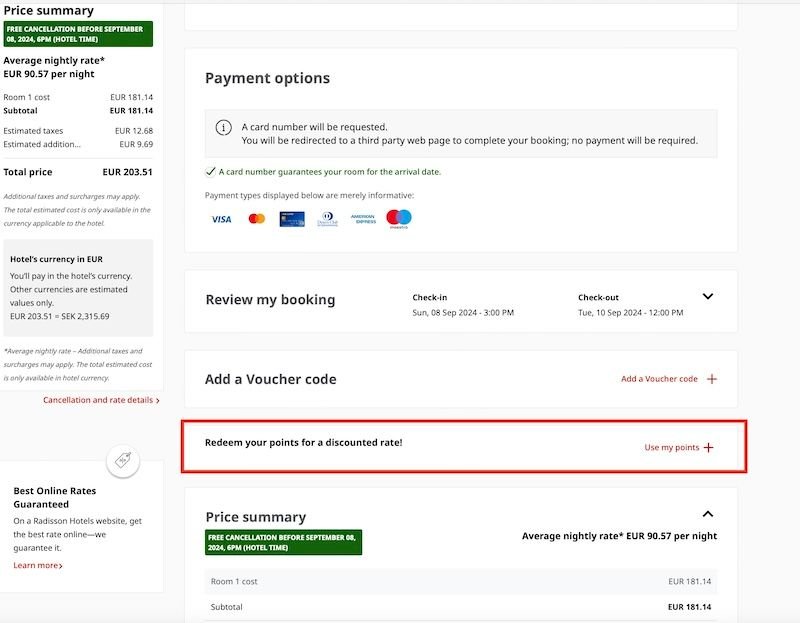Click the sidebar free cancellation green badge
This screenshot has height=623, width=800.
coord(78,34)
